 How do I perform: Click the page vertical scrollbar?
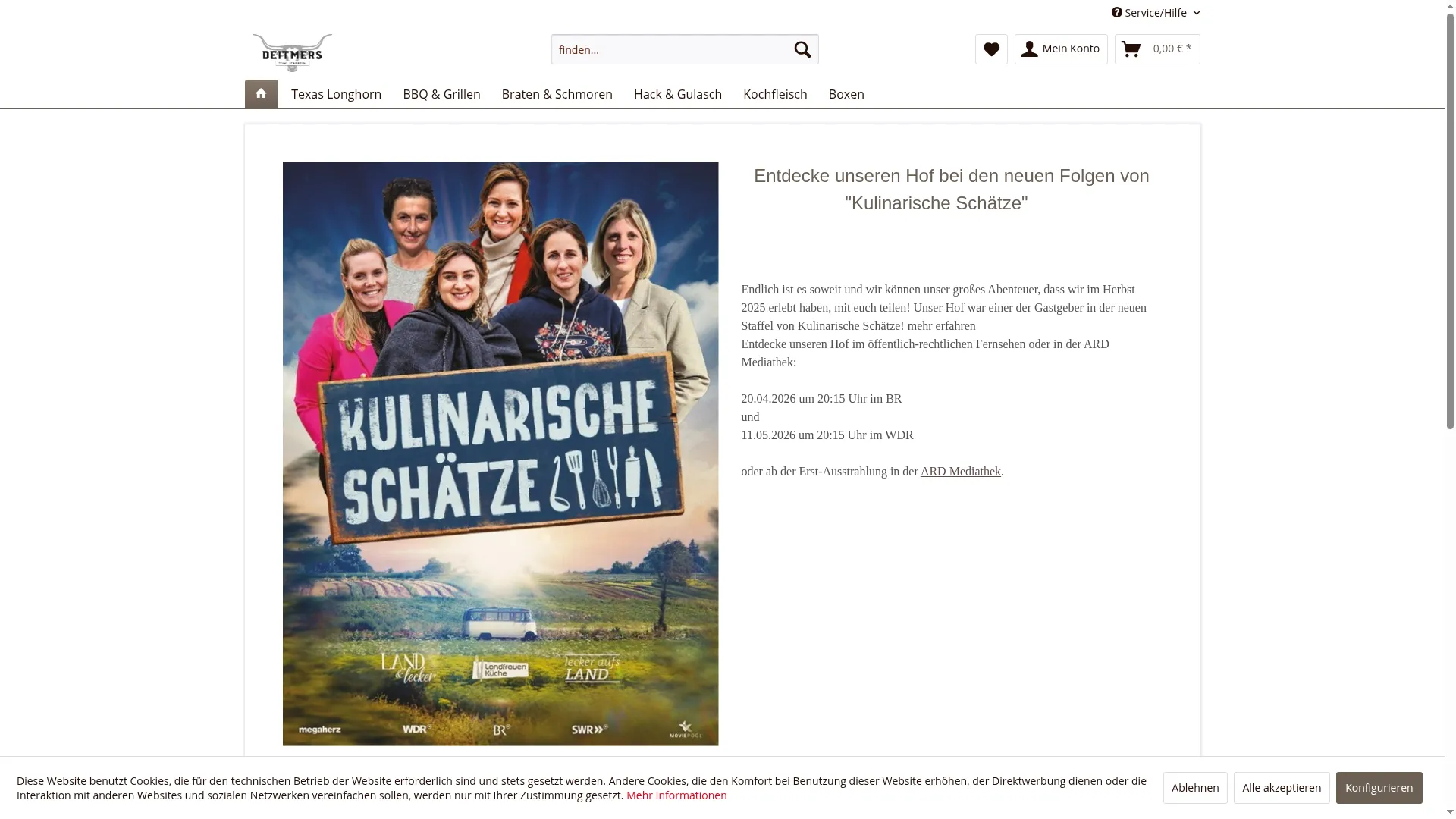(x=1450, y=220)
